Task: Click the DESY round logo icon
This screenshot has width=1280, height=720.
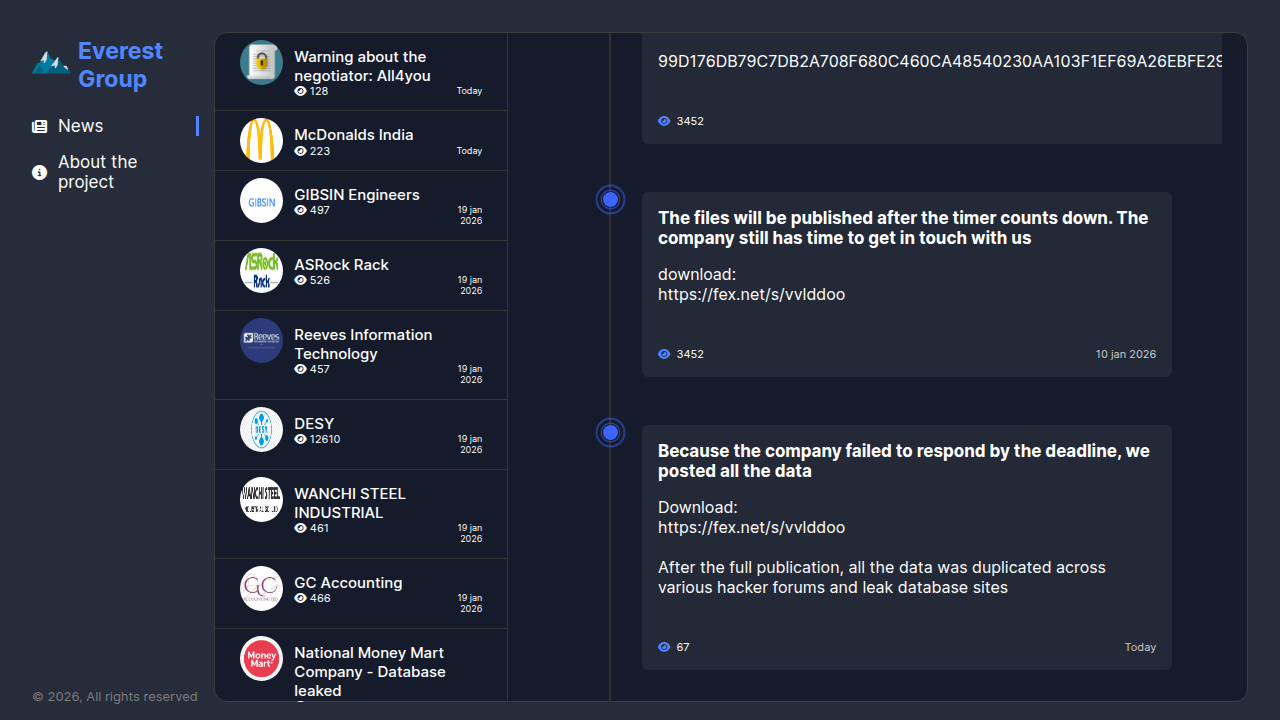Action: tap(261, 430)
